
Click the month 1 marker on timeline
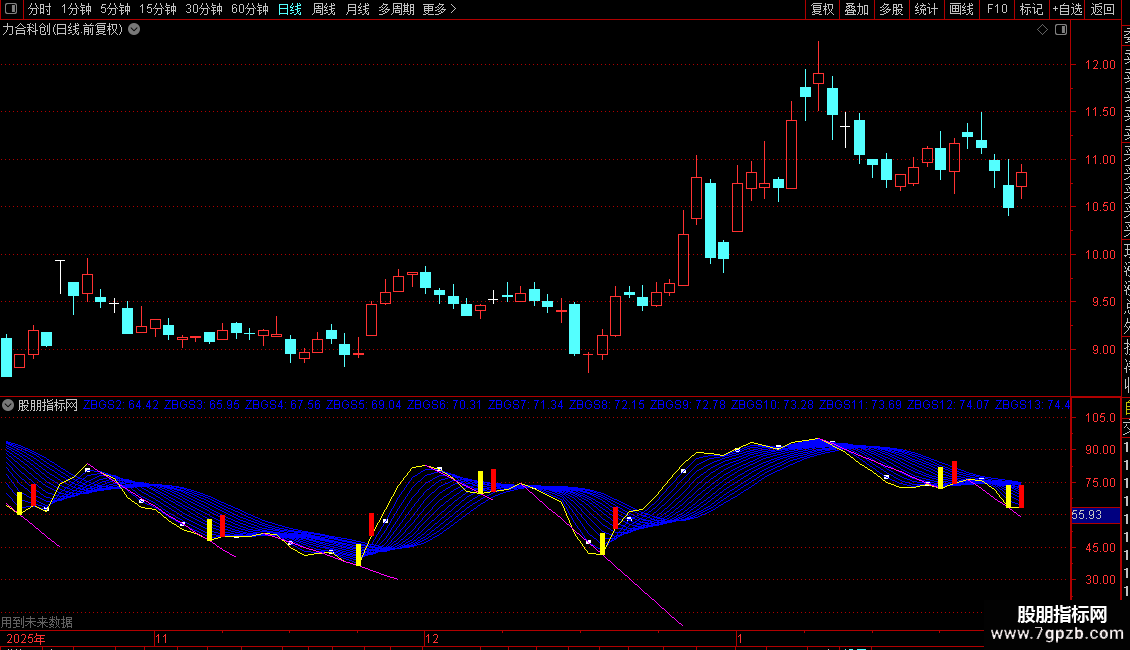(x=740, y=639)
